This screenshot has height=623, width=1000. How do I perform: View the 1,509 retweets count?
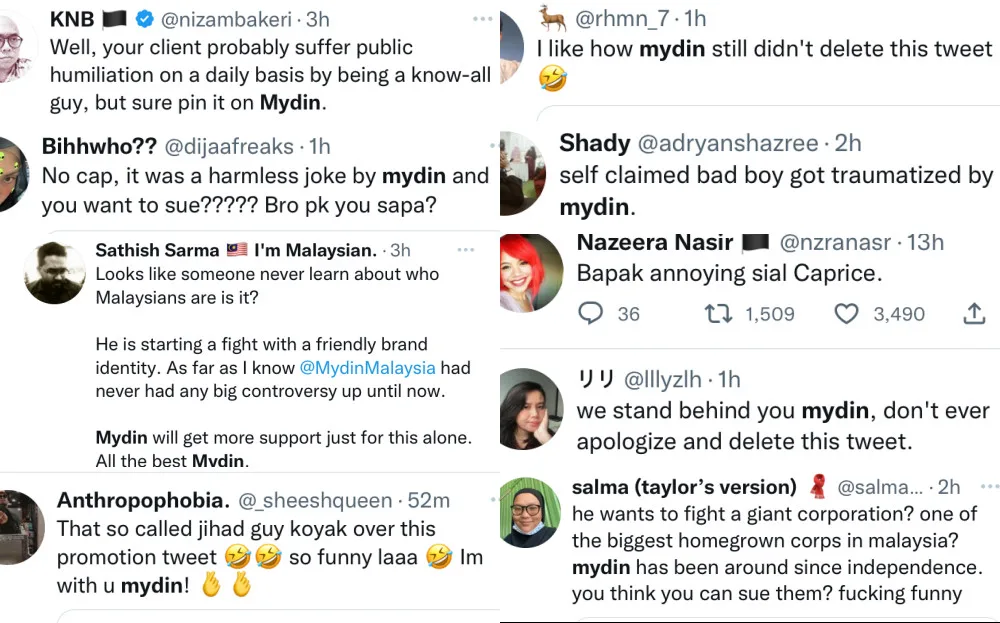pyautogui.click(x=769, y=314)
